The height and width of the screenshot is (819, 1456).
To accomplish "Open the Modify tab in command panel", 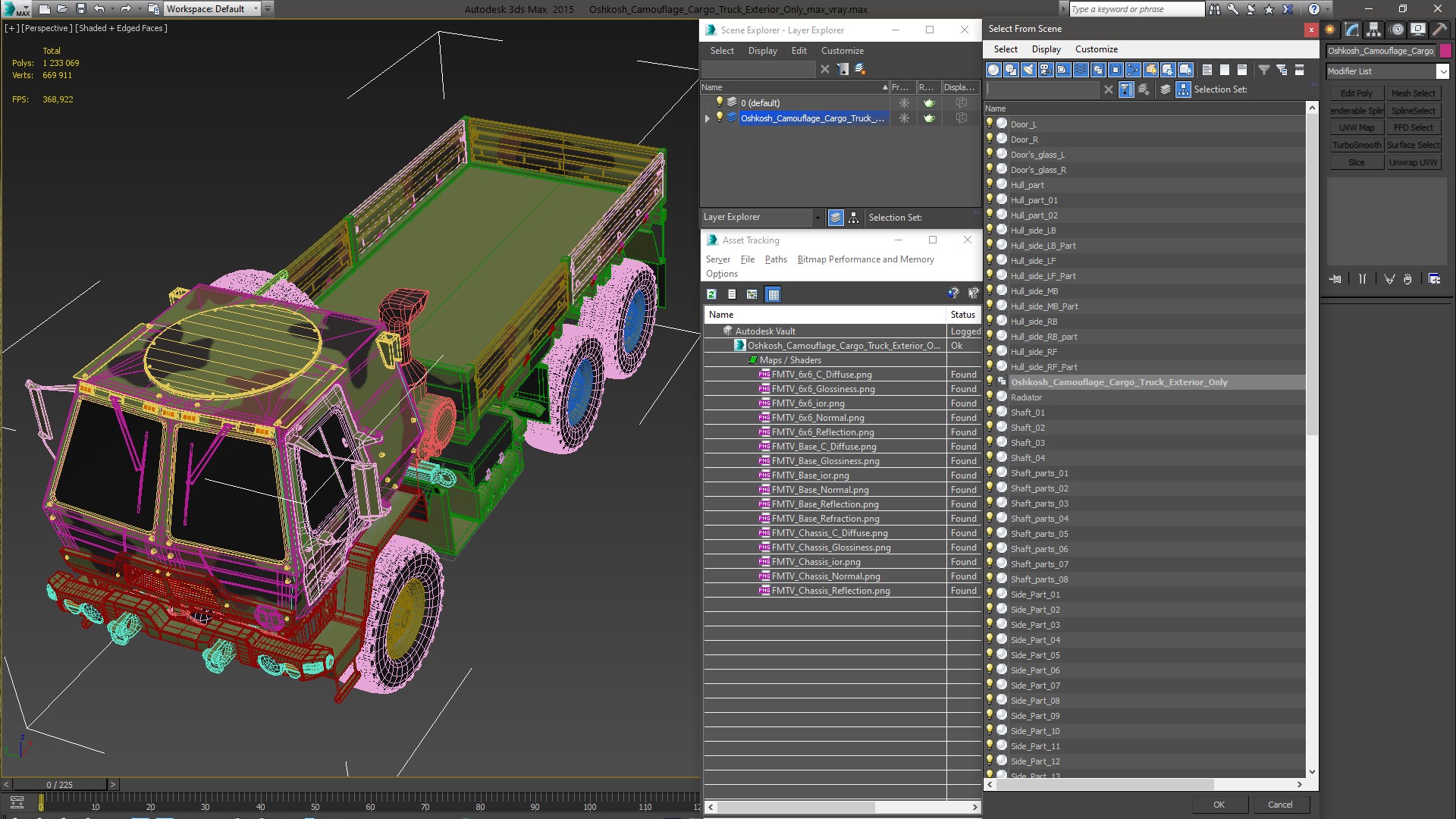I will [1352, 30].
